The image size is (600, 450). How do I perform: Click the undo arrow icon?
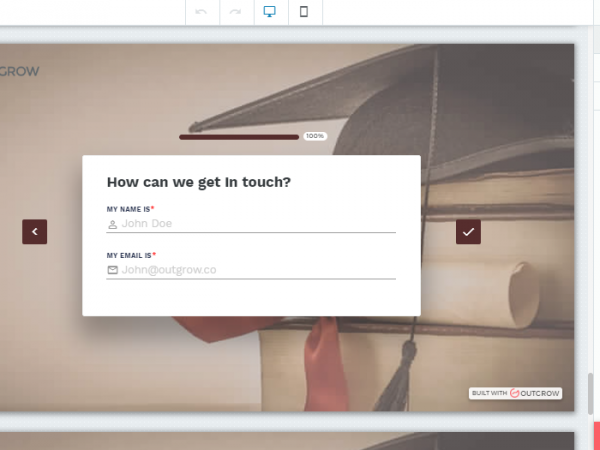[203, 12]
